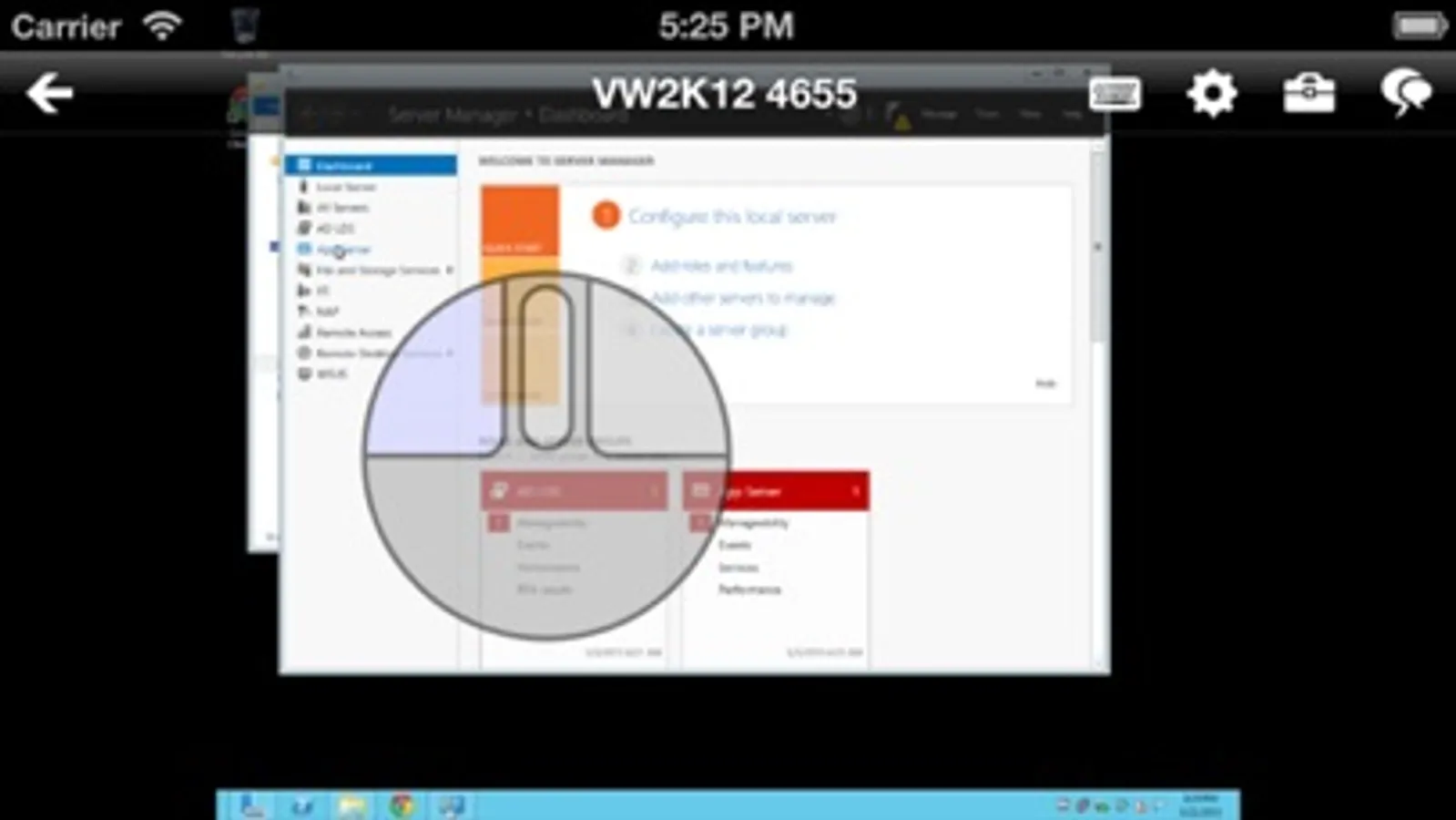Click Events in the App Server tile
This screenshot has height=820, width=1456.
coord(735,545)
